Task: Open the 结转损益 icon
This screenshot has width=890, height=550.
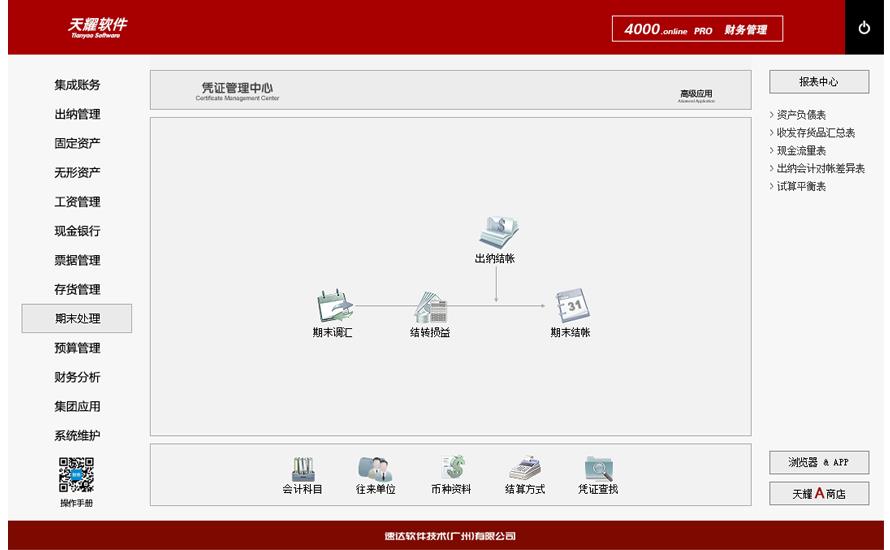Action: coord(430,306)
